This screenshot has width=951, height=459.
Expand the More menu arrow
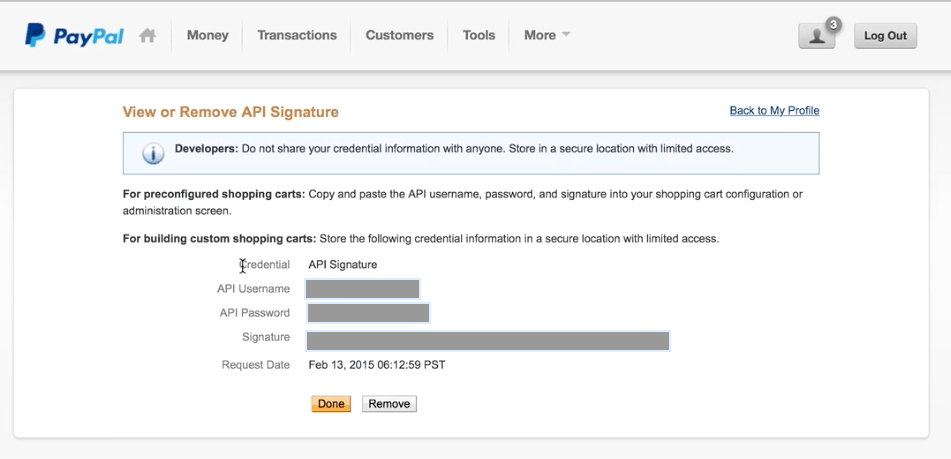pos(566,35)
